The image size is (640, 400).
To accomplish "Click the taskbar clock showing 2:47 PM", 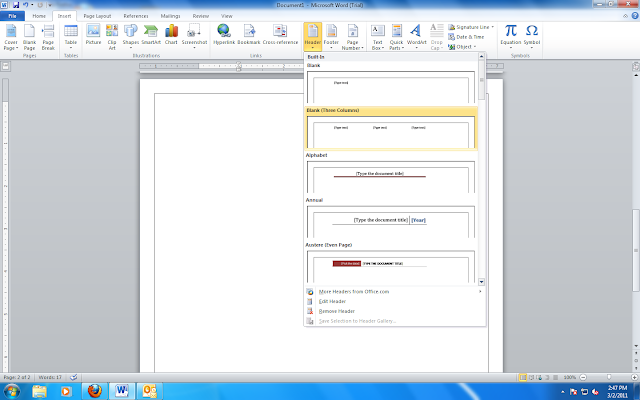I will point(617,391).
